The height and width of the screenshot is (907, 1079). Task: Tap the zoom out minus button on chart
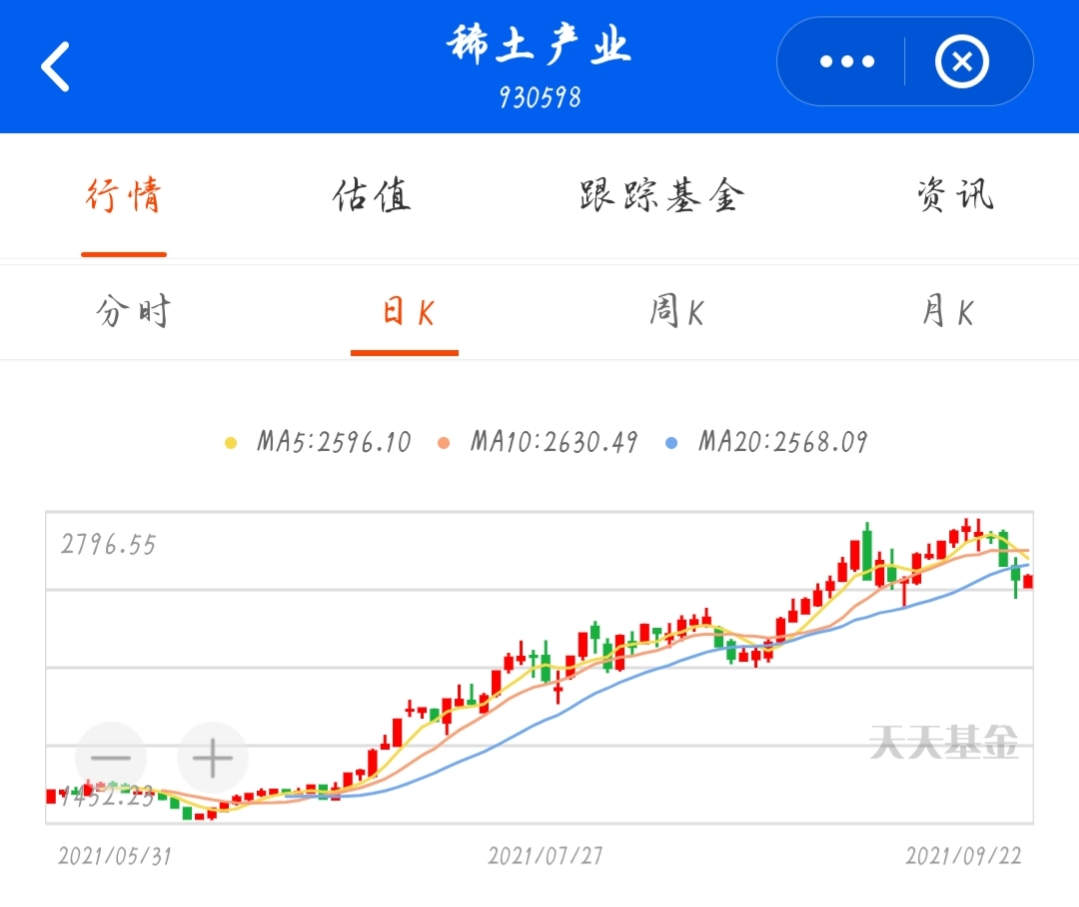click(x=111, y=759)
